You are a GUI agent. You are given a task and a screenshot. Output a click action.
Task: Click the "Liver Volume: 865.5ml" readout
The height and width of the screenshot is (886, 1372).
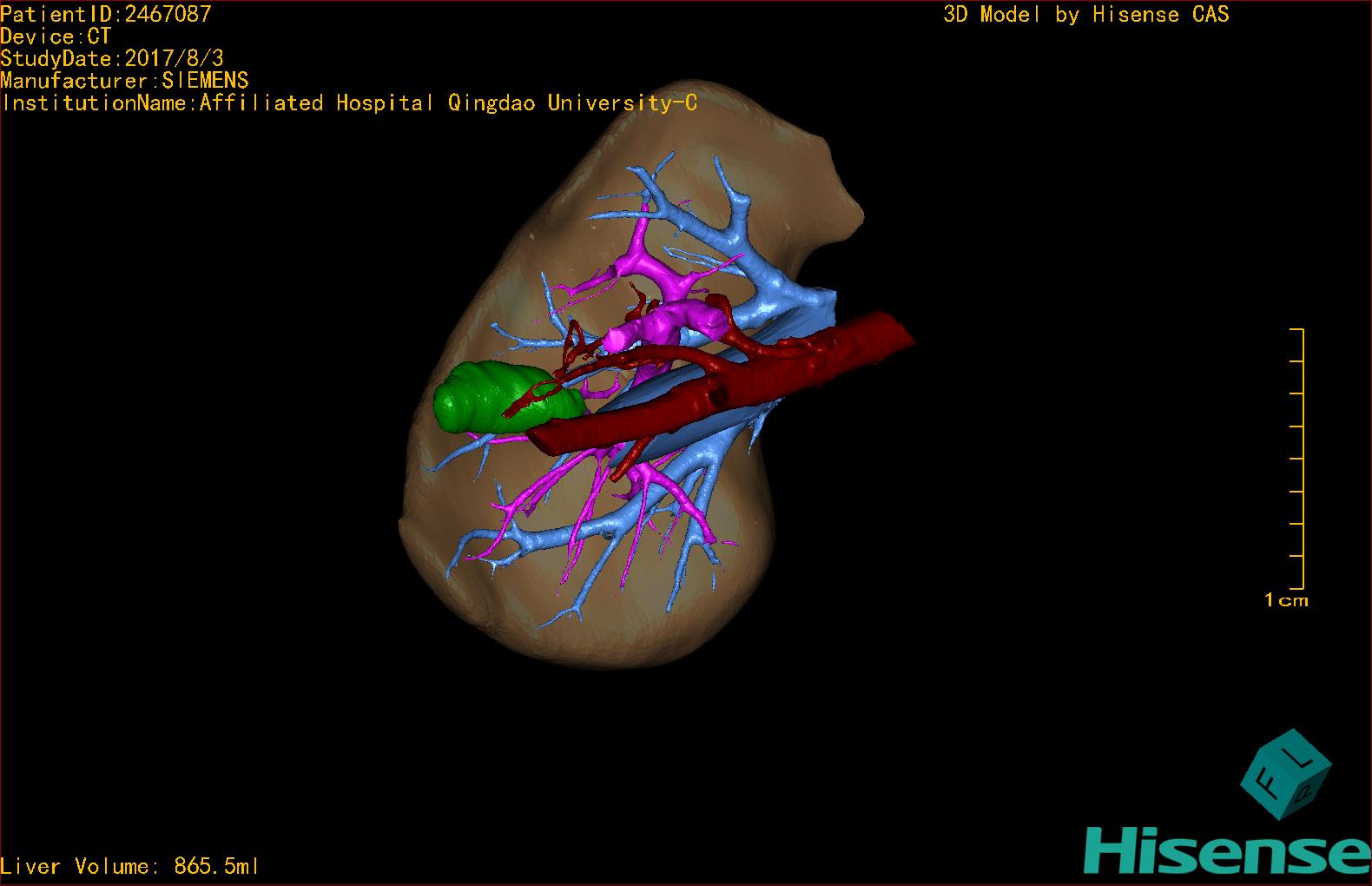(129, 866)
